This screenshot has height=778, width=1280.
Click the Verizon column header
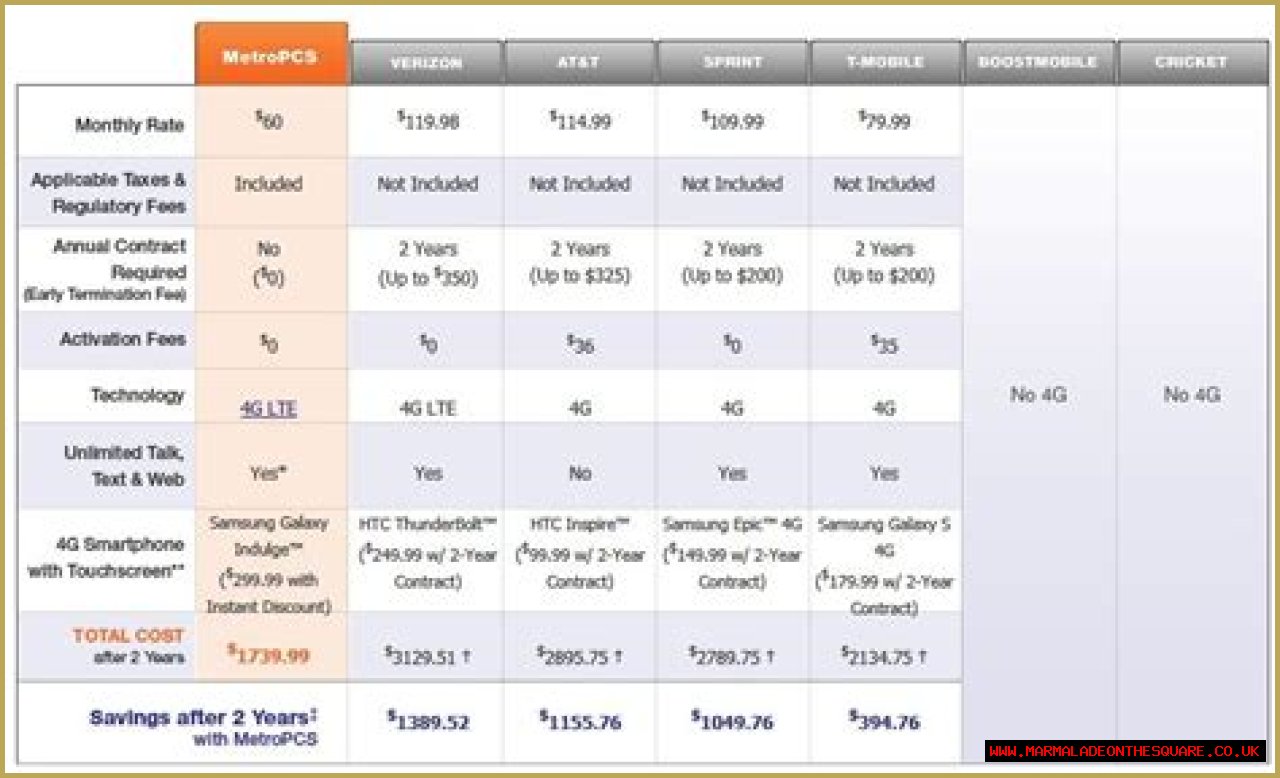pyautogui.click(x=426, y=63)
